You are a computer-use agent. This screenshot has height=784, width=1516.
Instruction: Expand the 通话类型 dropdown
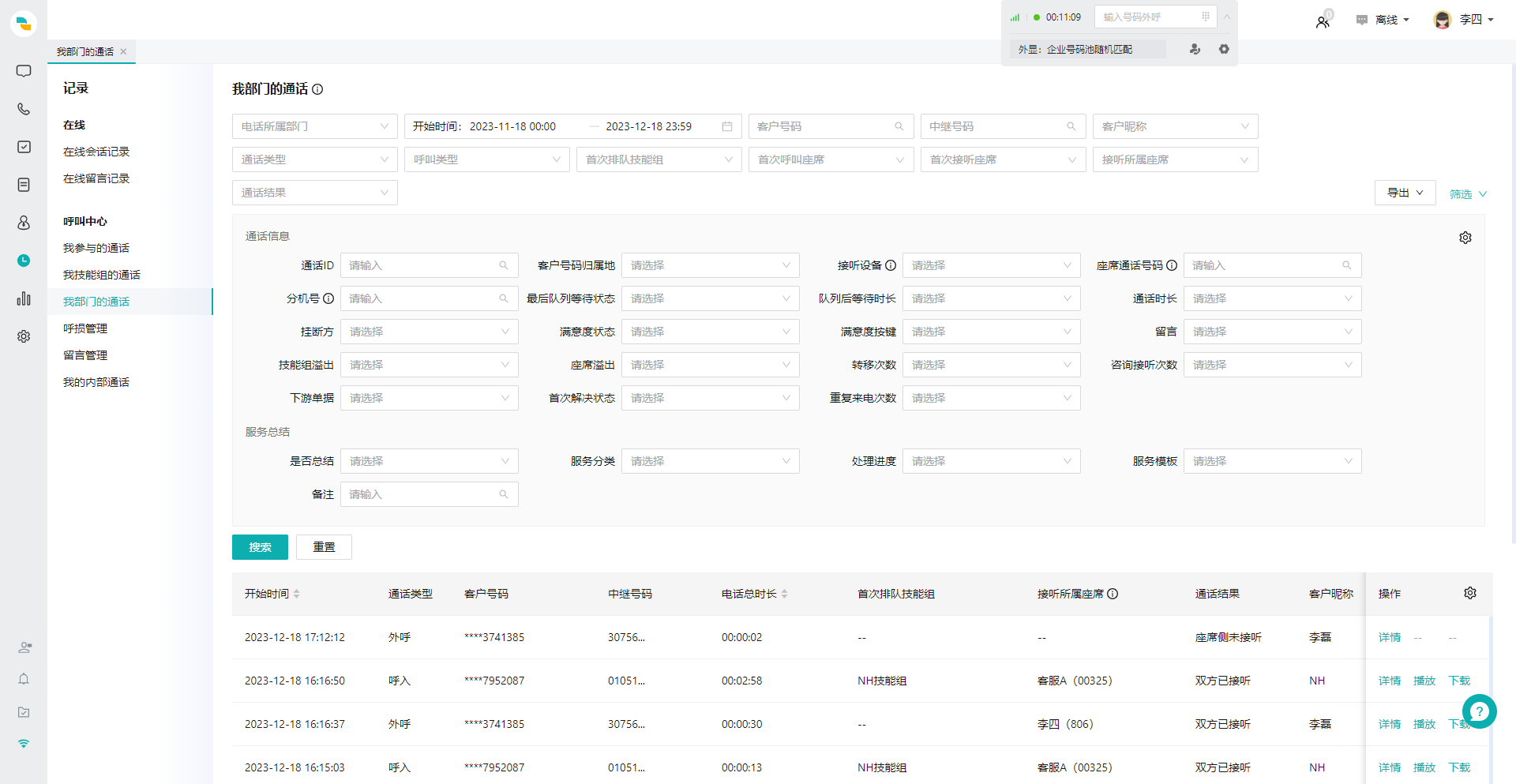[x=315, y=159]
